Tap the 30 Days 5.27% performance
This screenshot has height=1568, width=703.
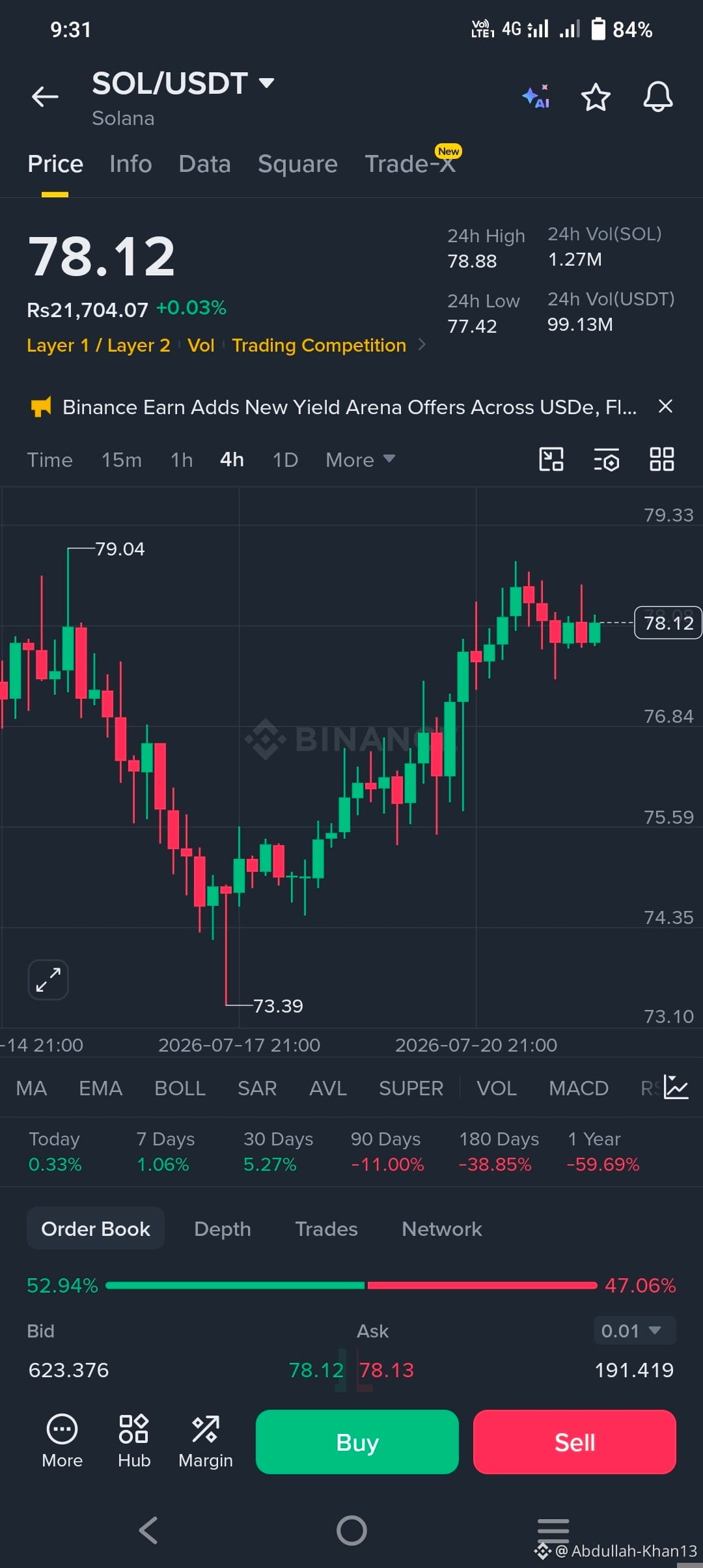(278, 1151)
